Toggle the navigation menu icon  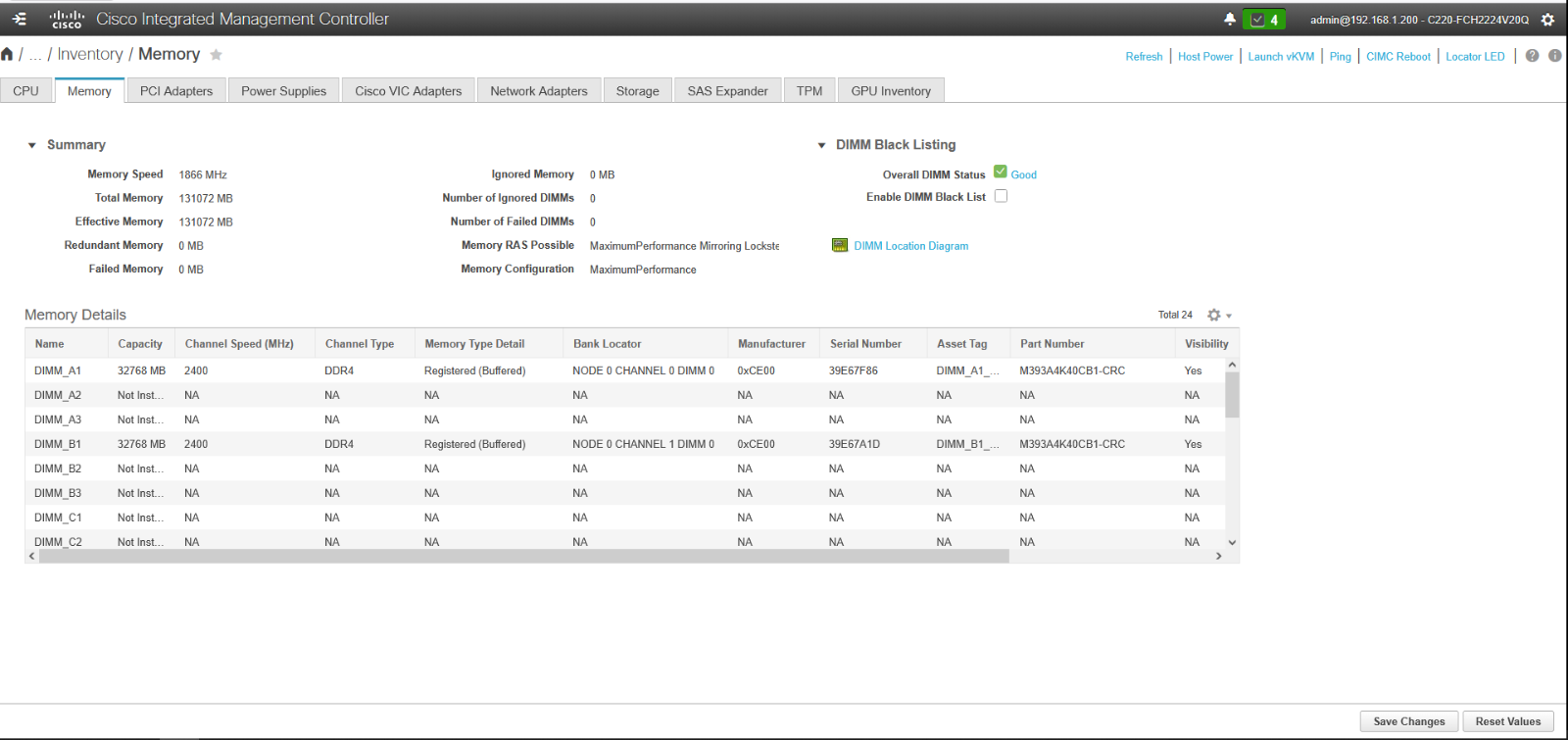20,19
